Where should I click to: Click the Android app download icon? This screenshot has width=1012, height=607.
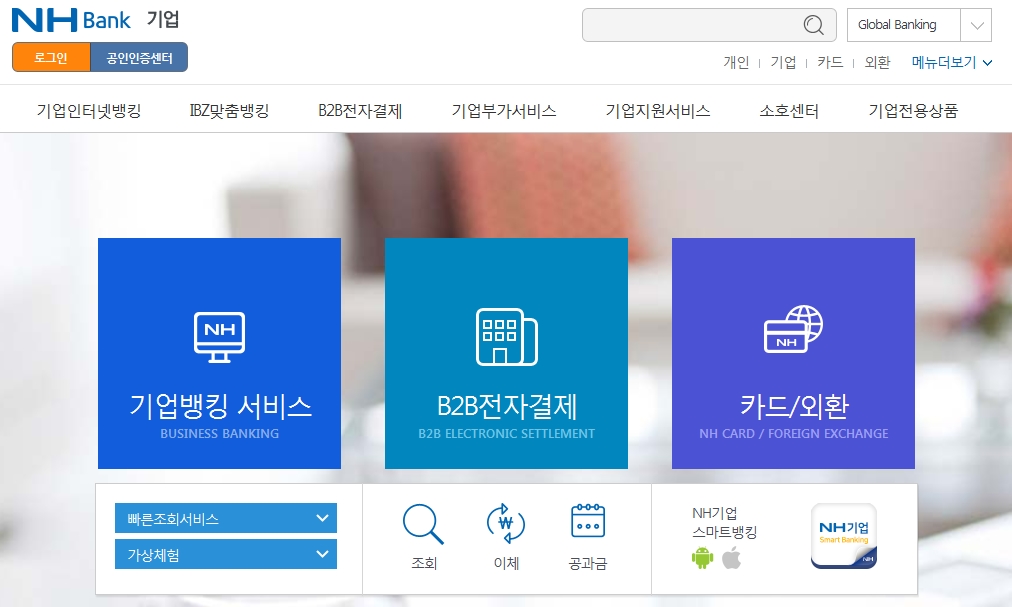point(702,557)
